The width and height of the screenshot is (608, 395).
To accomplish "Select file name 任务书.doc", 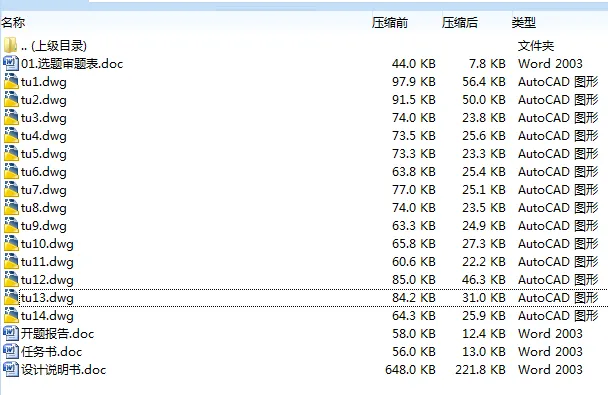I will [52, 352].
